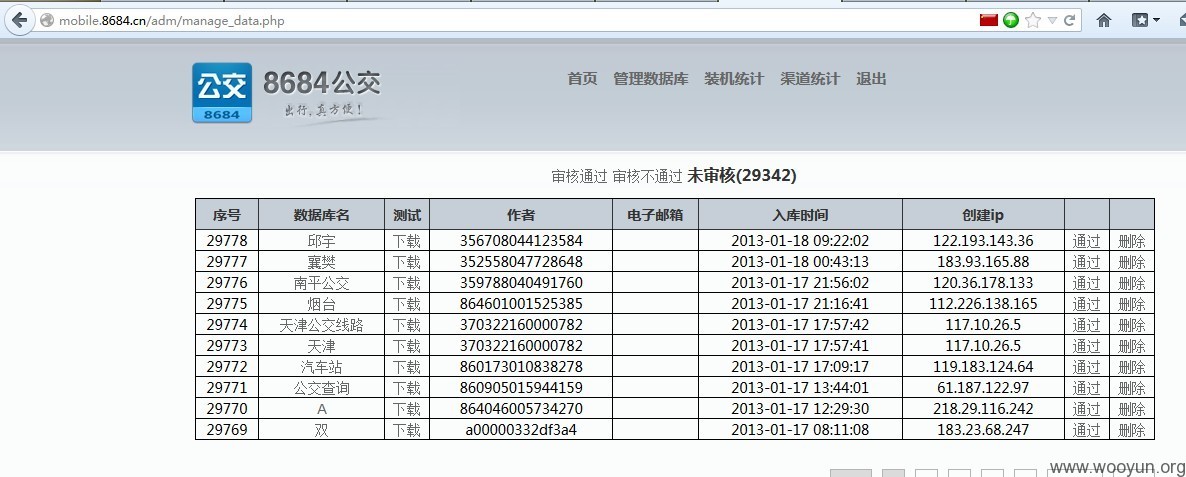Viewport: 1186px width, 477px height.
Task: Download the 邱宇 database
Action: tap(406, 241)
